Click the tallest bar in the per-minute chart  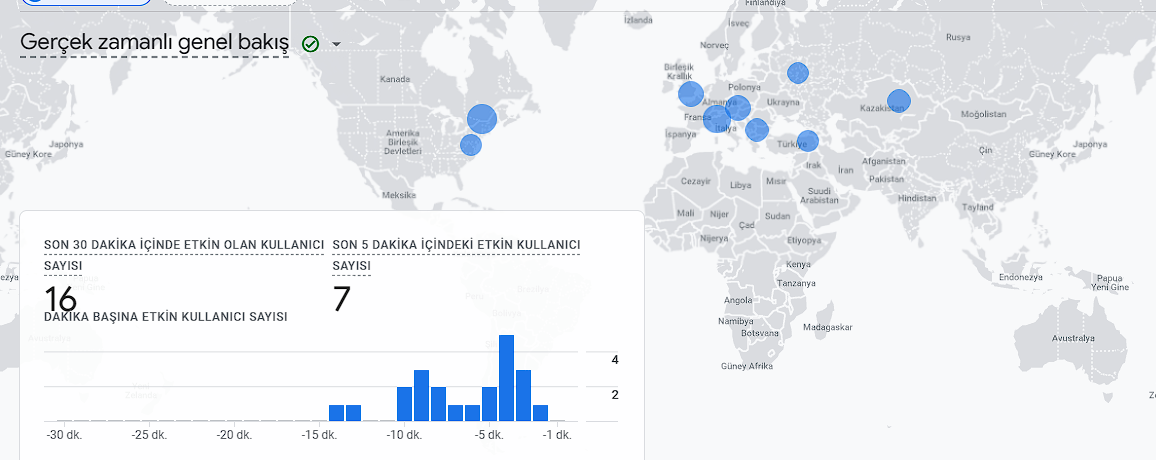[506, 378]
